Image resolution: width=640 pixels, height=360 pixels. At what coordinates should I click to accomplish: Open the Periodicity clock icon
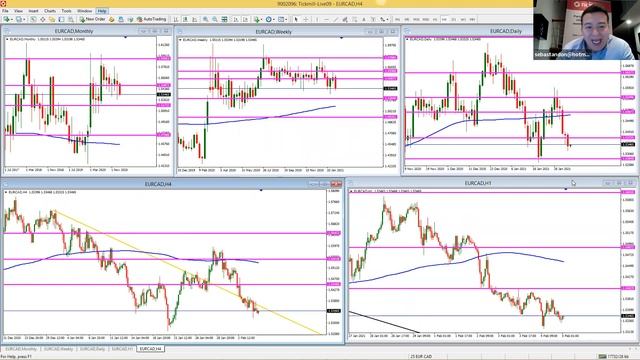coord(269,19)
